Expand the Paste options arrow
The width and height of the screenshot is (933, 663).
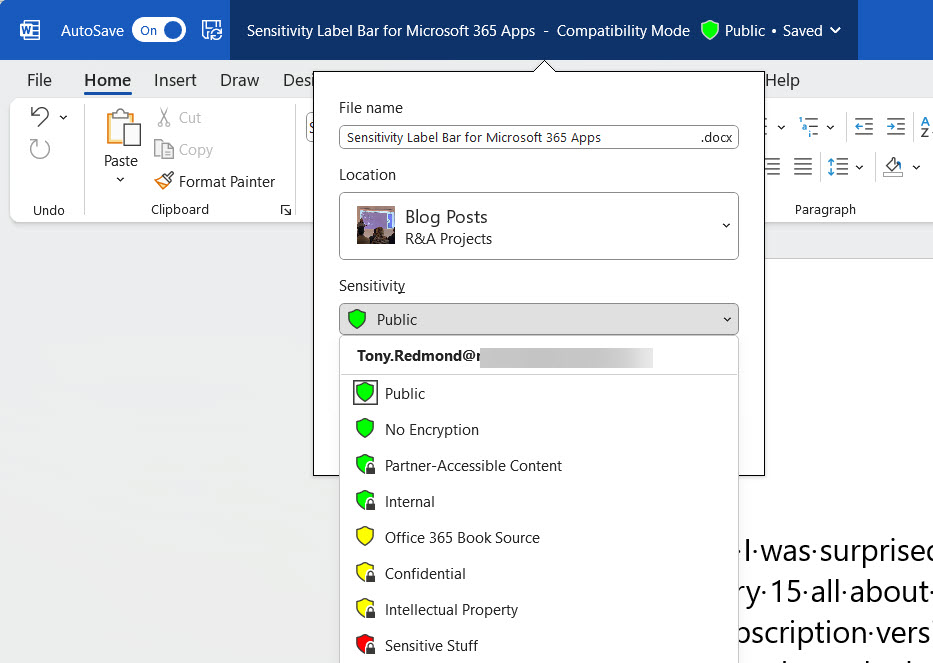coord(120,180)
